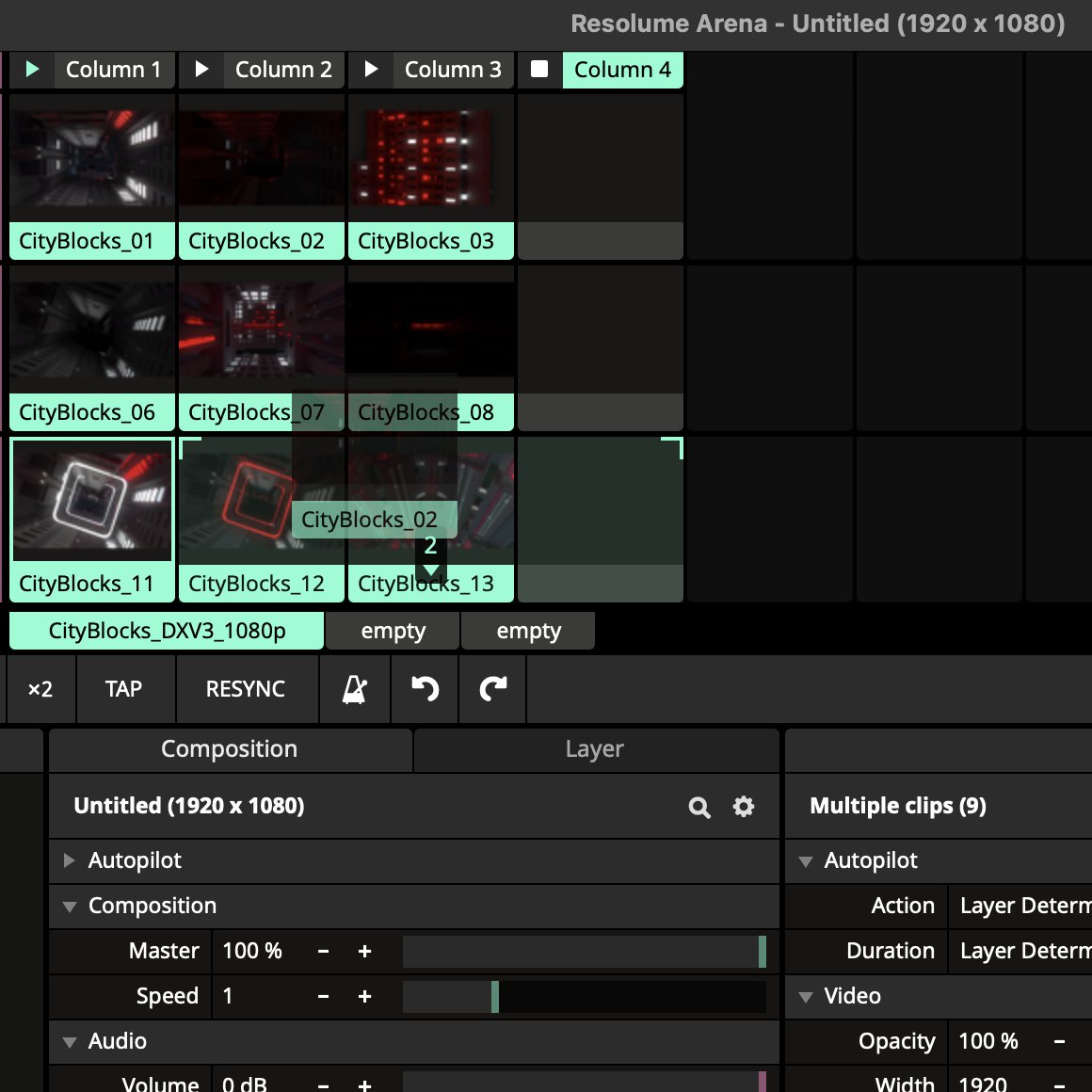
Task: Launch Column 2 using the play button
Action: pos(201,69)
